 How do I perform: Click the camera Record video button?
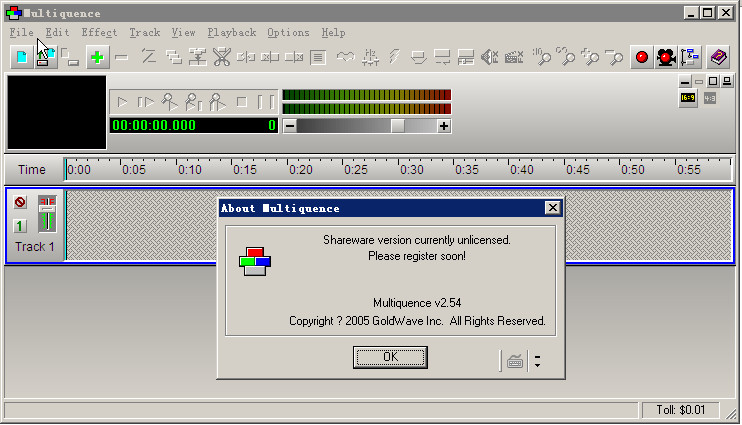coord(666,57)
